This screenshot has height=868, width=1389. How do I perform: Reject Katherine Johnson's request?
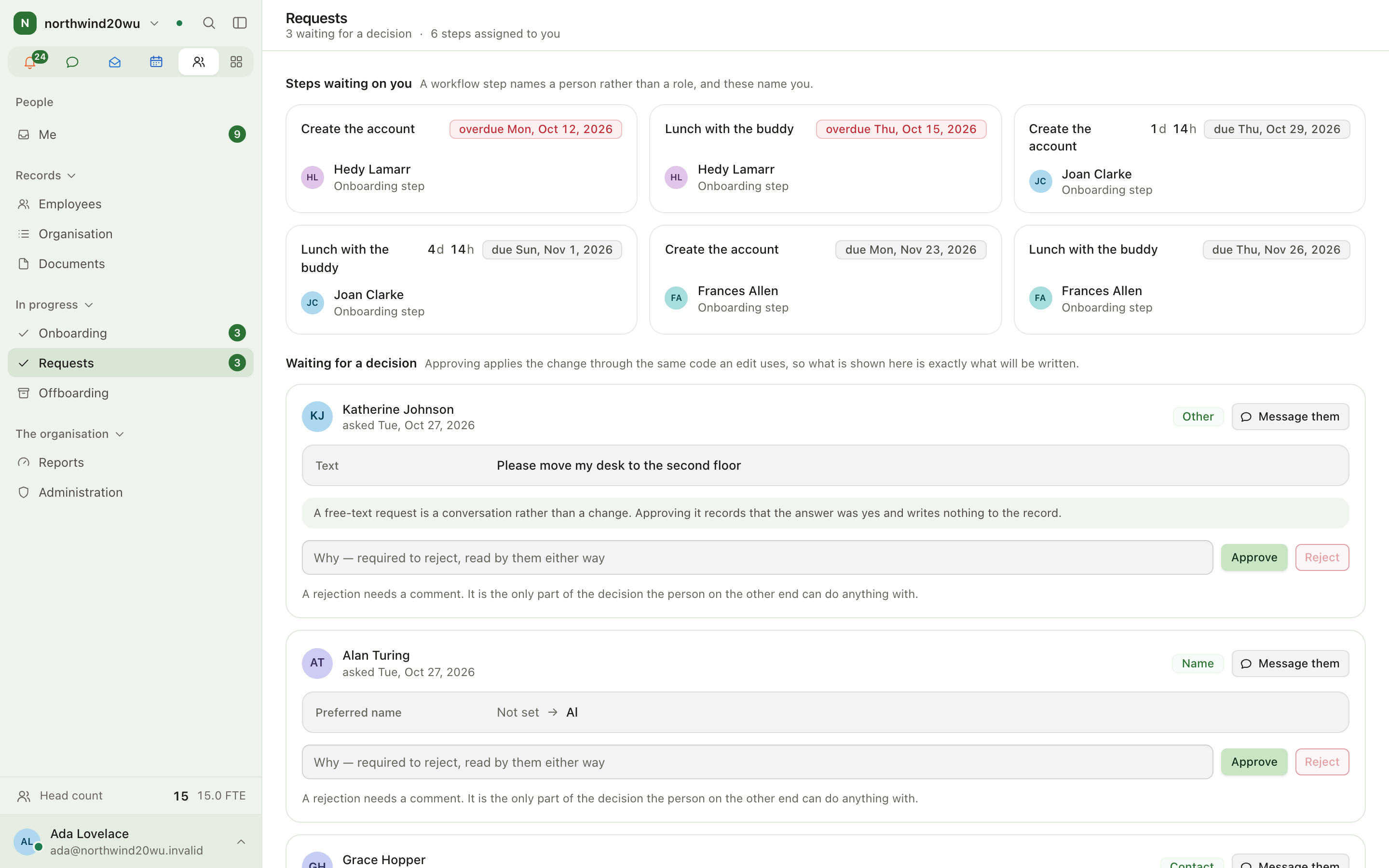[x=1321, y=557]
